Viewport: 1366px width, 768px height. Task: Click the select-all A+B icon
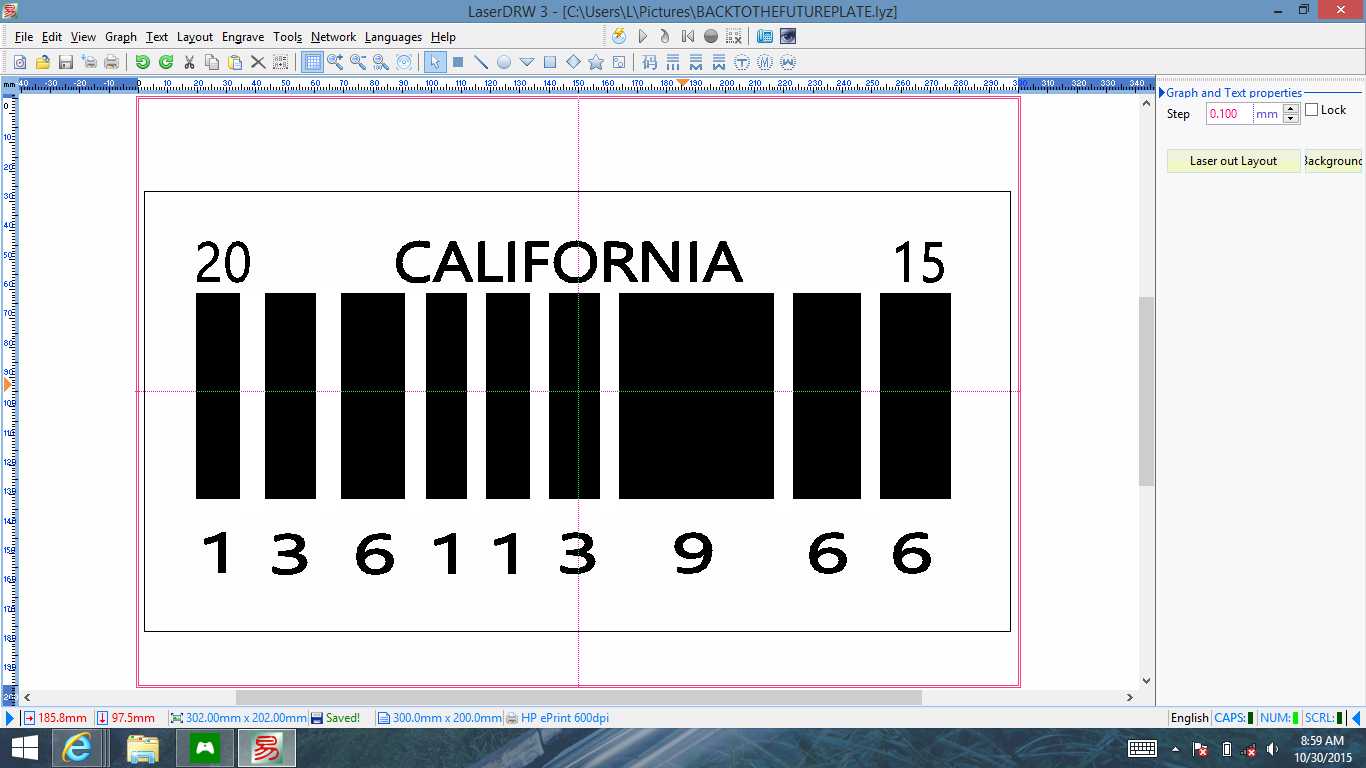pos(281,62)
